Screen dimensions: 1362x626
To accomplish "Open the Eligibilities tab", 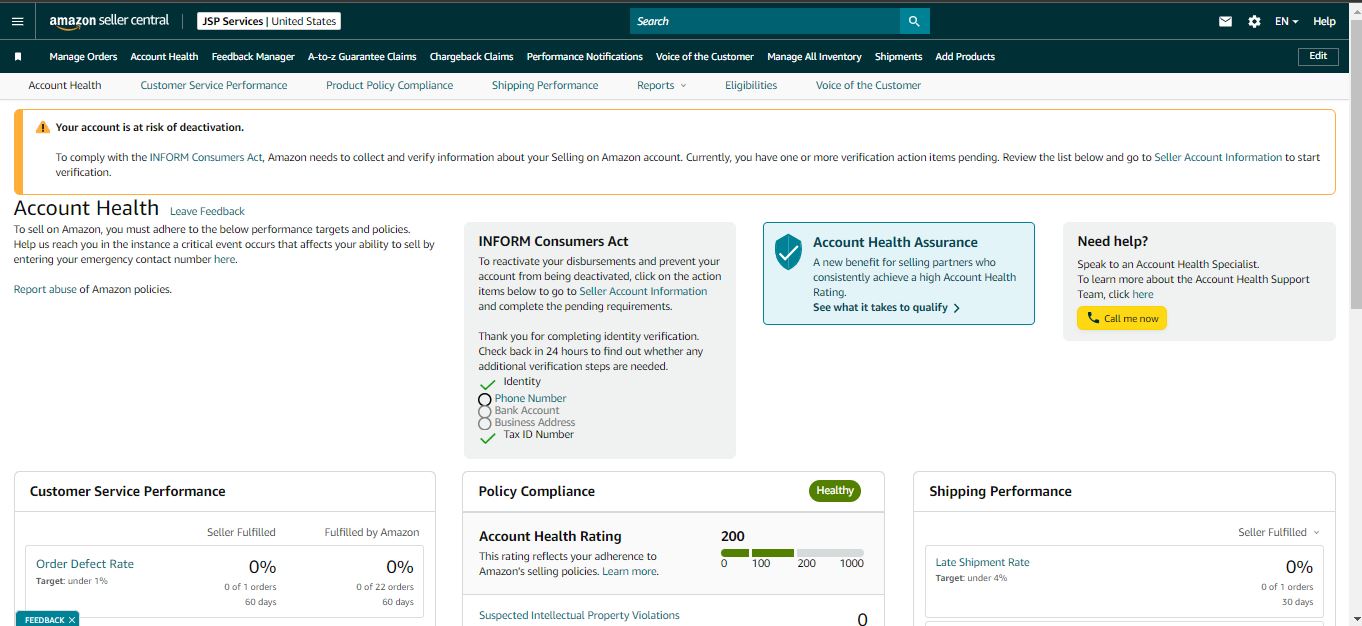I will tap(751, 85).
